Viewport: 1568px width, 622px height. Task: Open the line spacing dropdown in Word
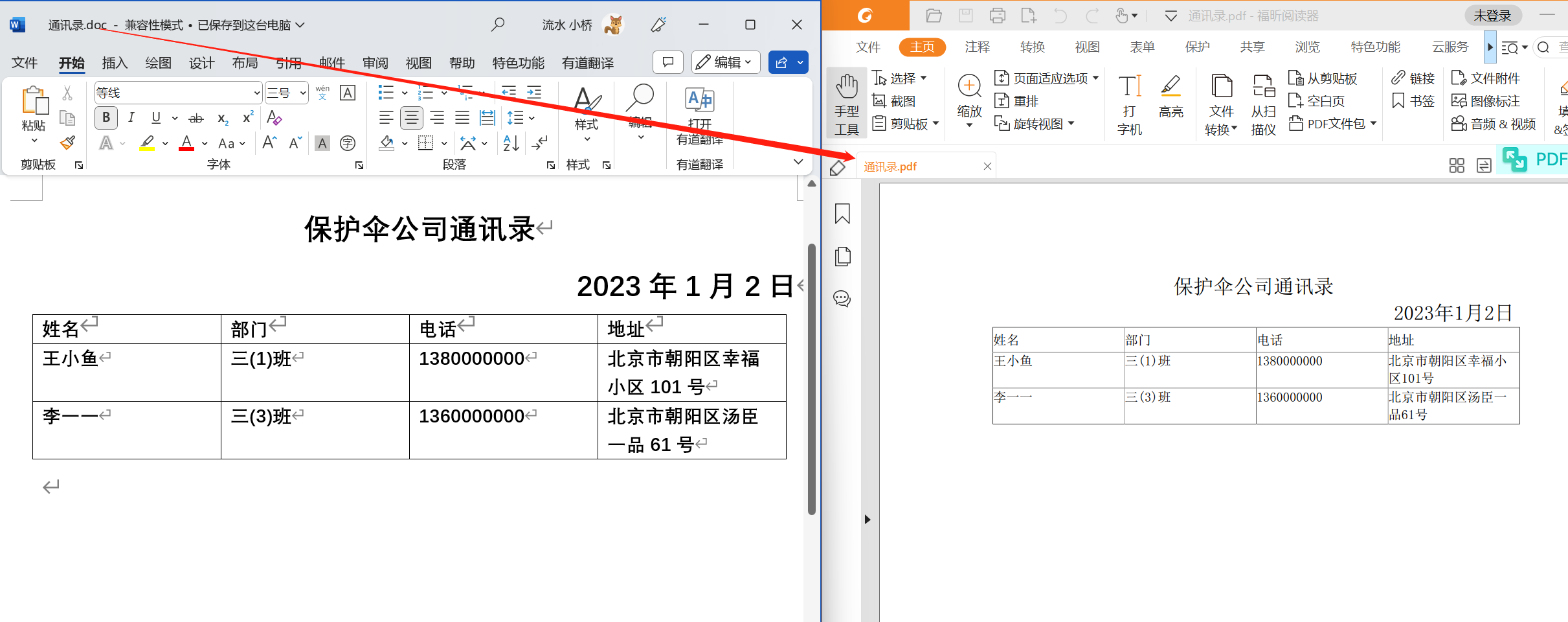[x=521, y=117]
